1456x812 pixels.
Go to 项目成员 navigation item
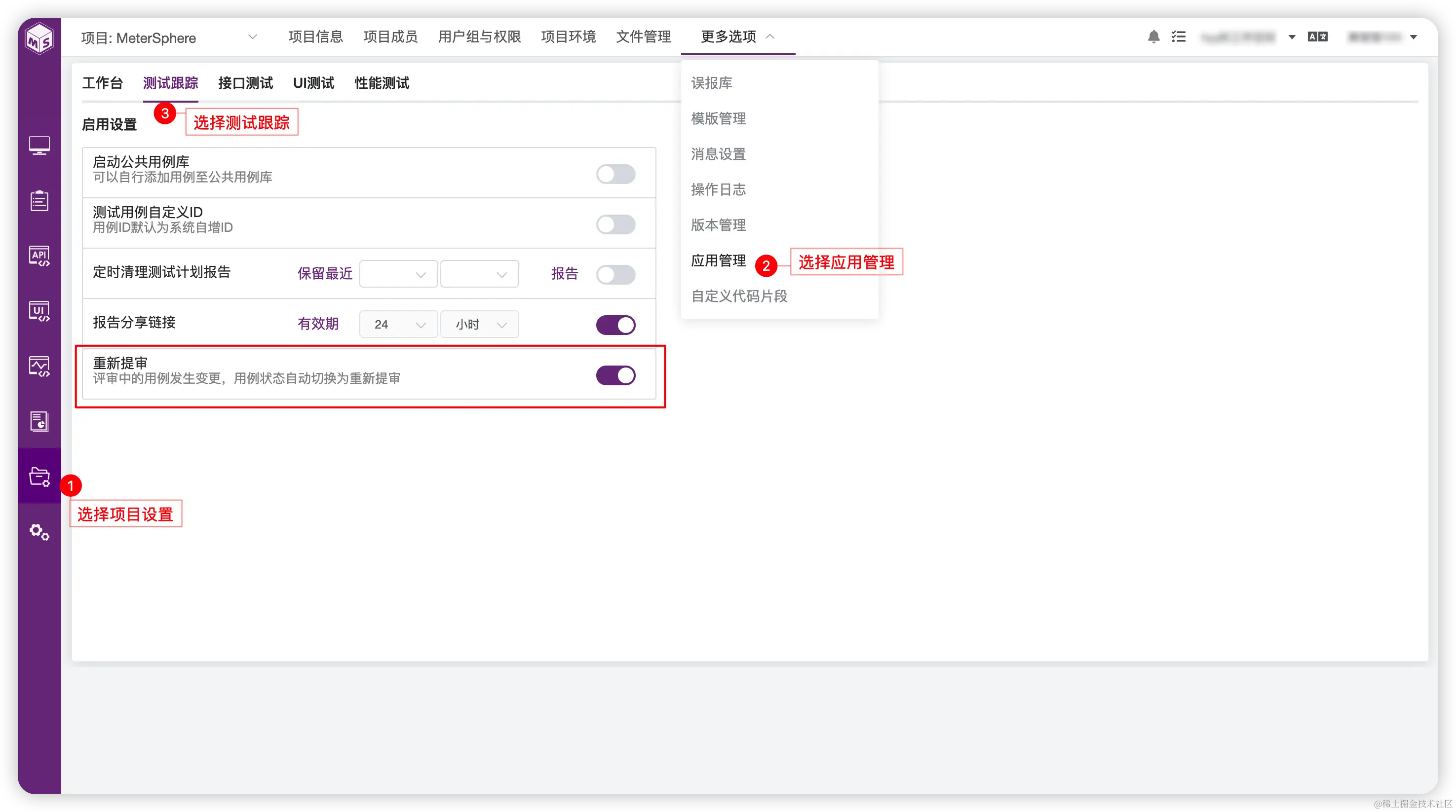click(x=390, y=36)
